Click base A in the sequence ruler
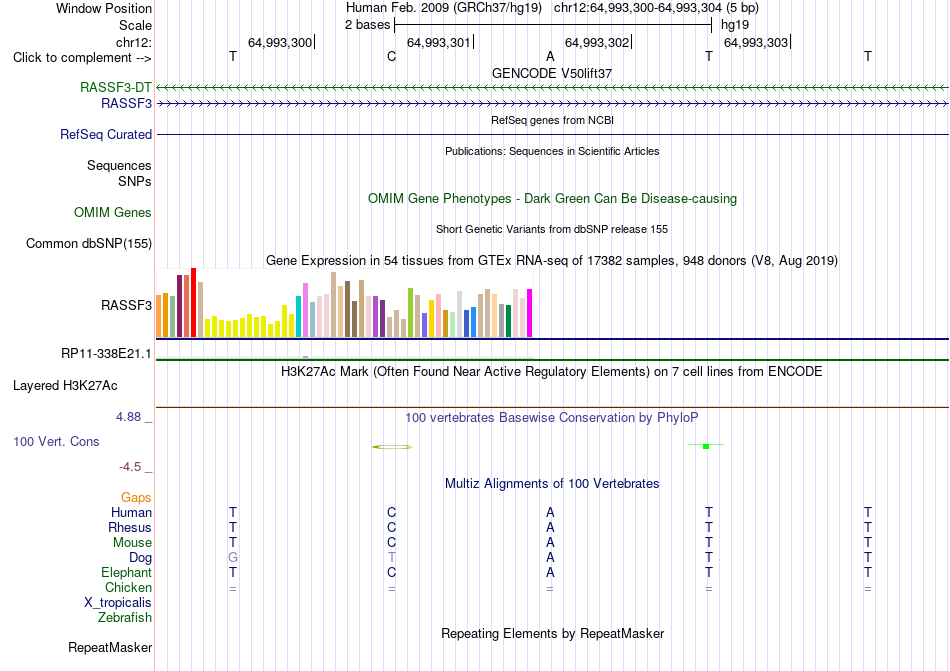The width and height of the screenshot is (950, 671). (x=550, y=57)
